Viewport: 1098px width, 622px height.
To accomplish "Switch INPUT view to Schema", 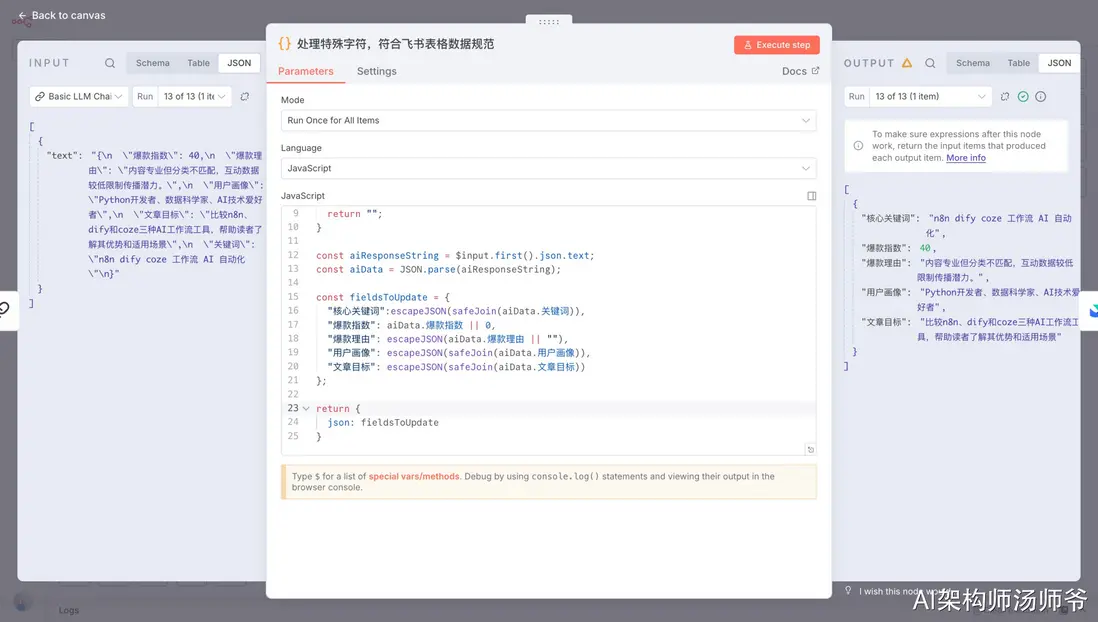I will click(x=153, y=63).
